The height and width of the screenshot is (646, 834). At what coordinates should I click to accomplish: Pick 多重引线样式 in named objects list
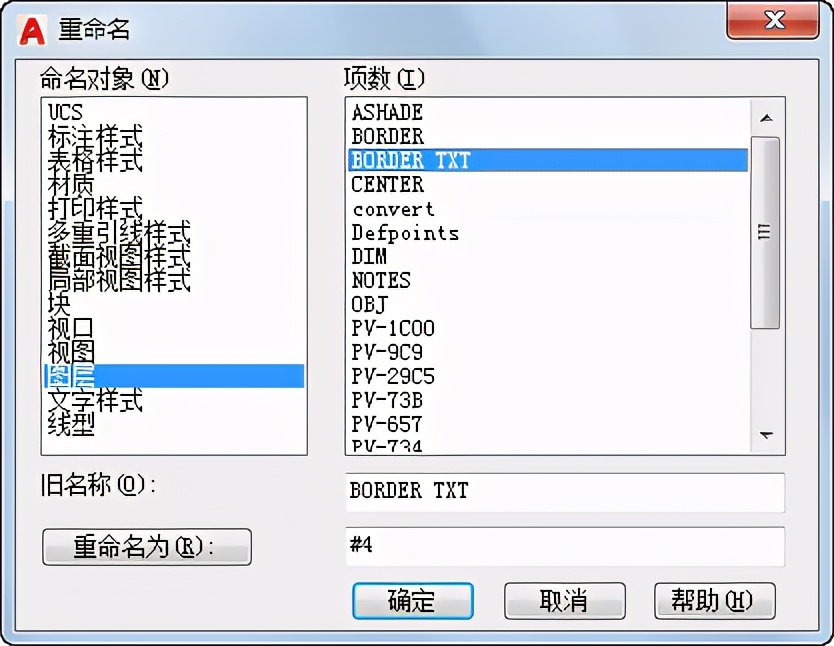(174, 232)
